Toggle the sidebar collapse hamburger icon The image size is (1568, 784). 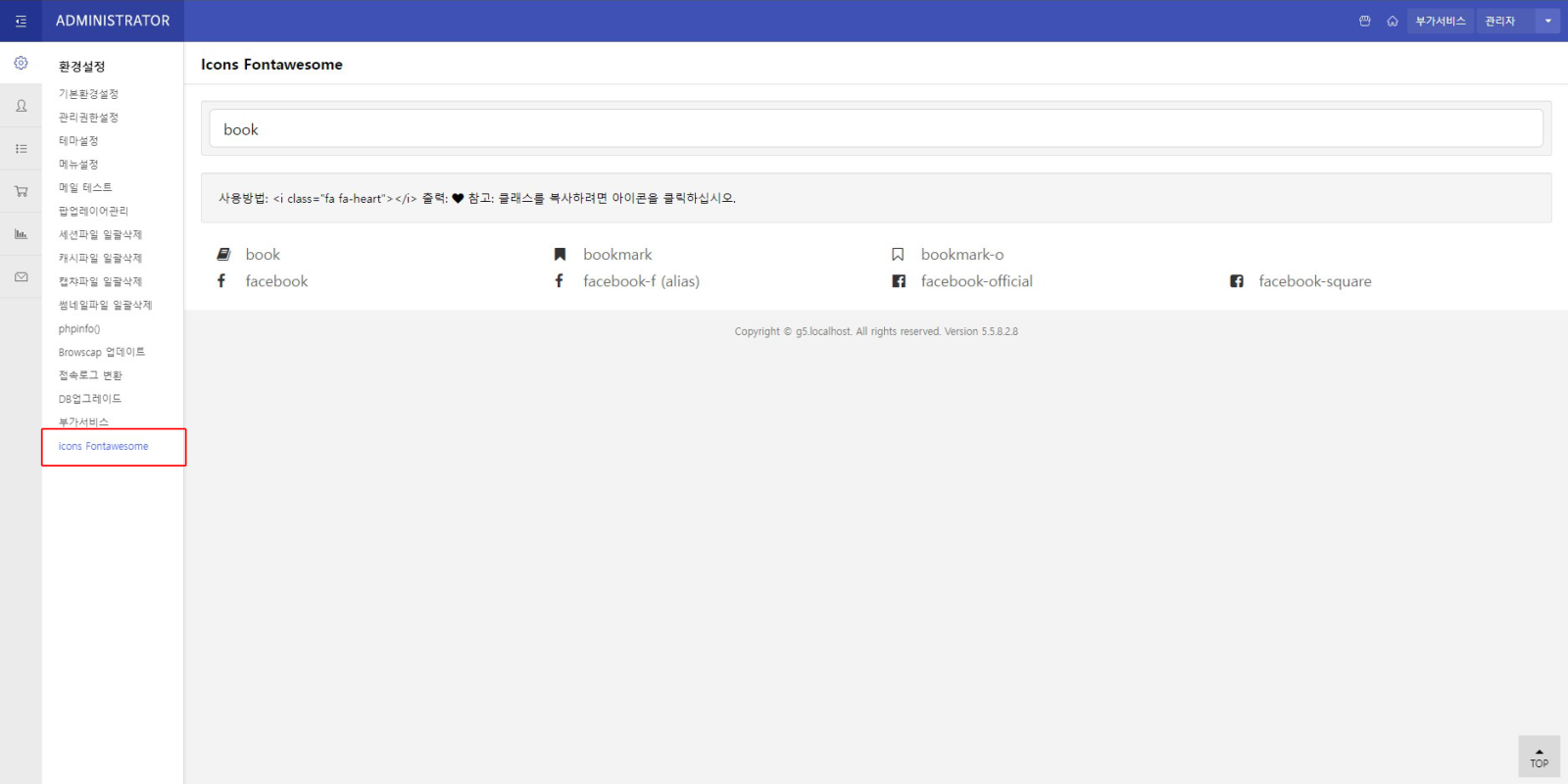point(21,21)
